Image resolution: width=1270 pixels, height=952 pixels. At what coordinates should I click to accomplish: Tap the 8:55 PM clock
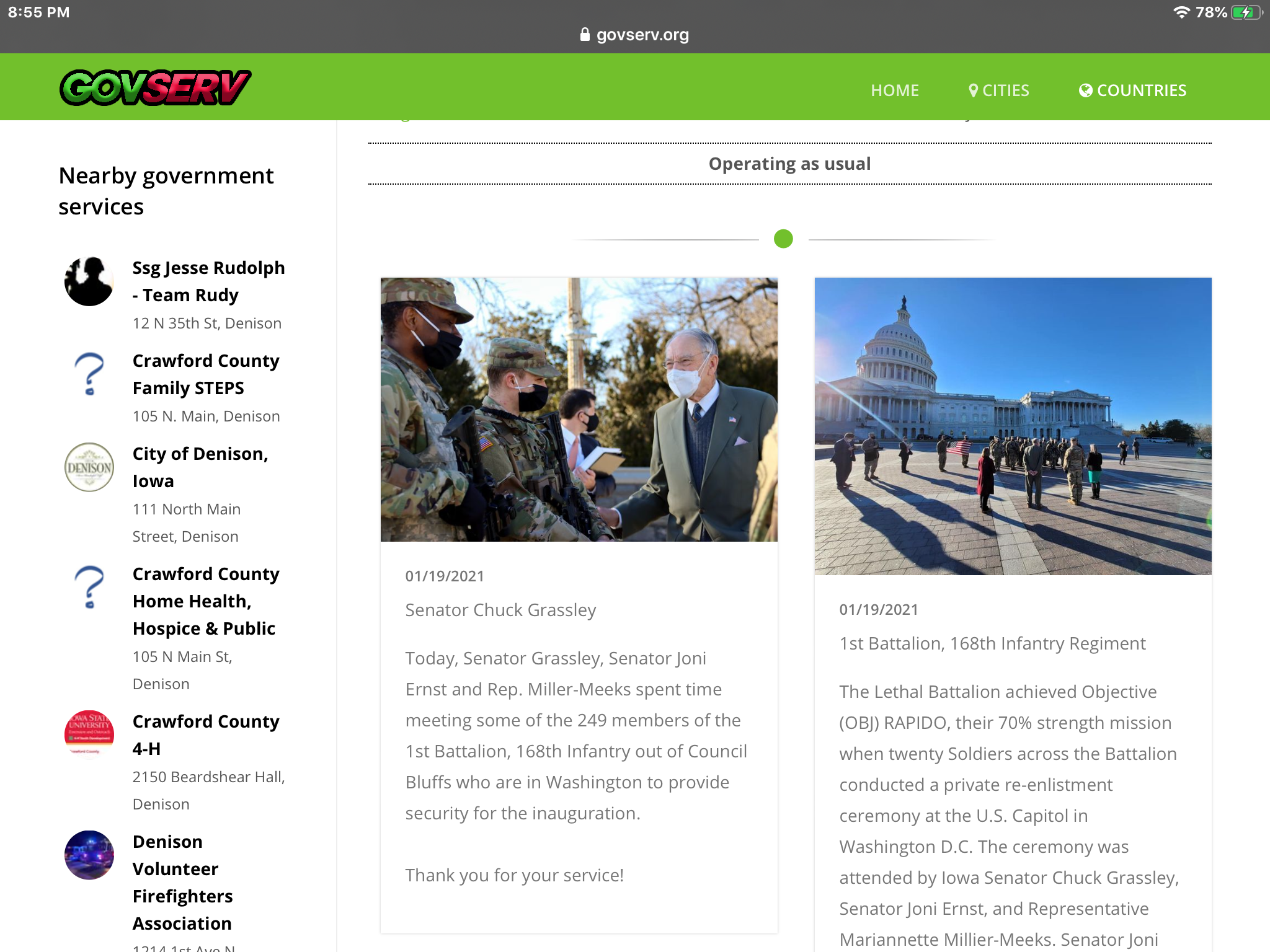(x=38, y=12)
